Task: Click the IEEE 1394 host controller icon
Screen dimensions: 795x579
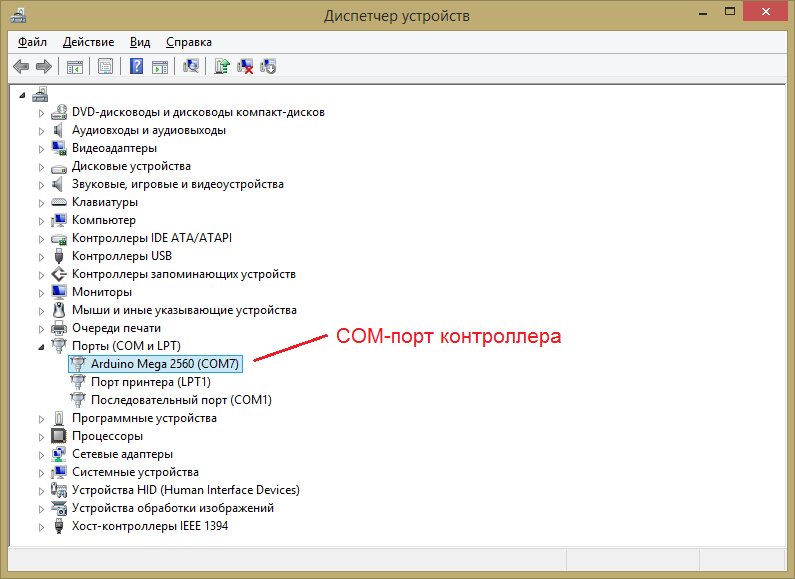Action: [59, 526]
